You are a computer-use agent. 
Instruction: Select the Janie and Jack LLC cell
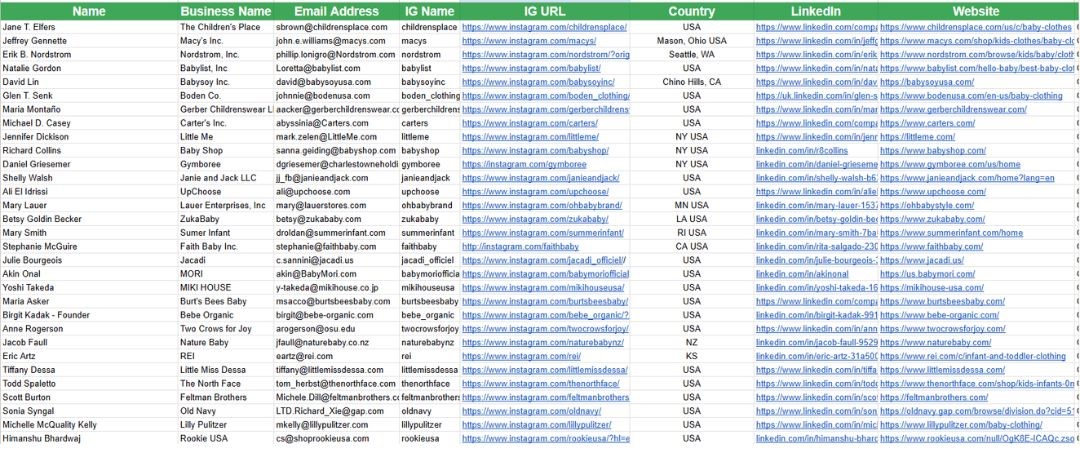click(226, 178)
